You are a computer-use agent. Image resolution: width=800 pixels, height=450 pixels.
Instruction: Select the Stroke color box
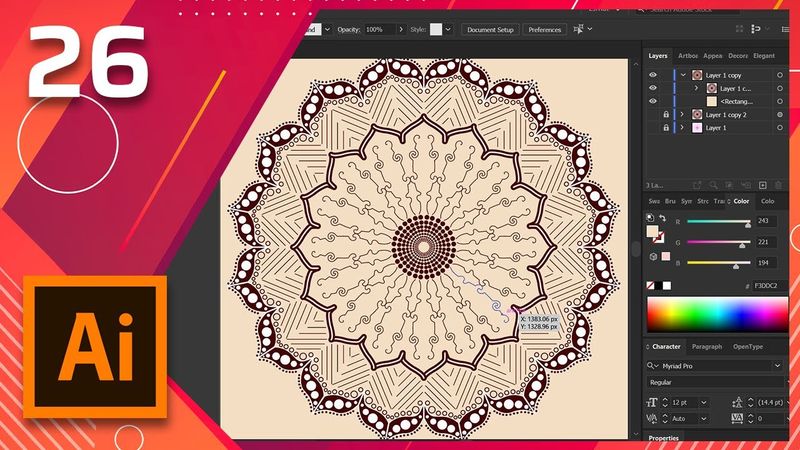(x=659, y=238)
